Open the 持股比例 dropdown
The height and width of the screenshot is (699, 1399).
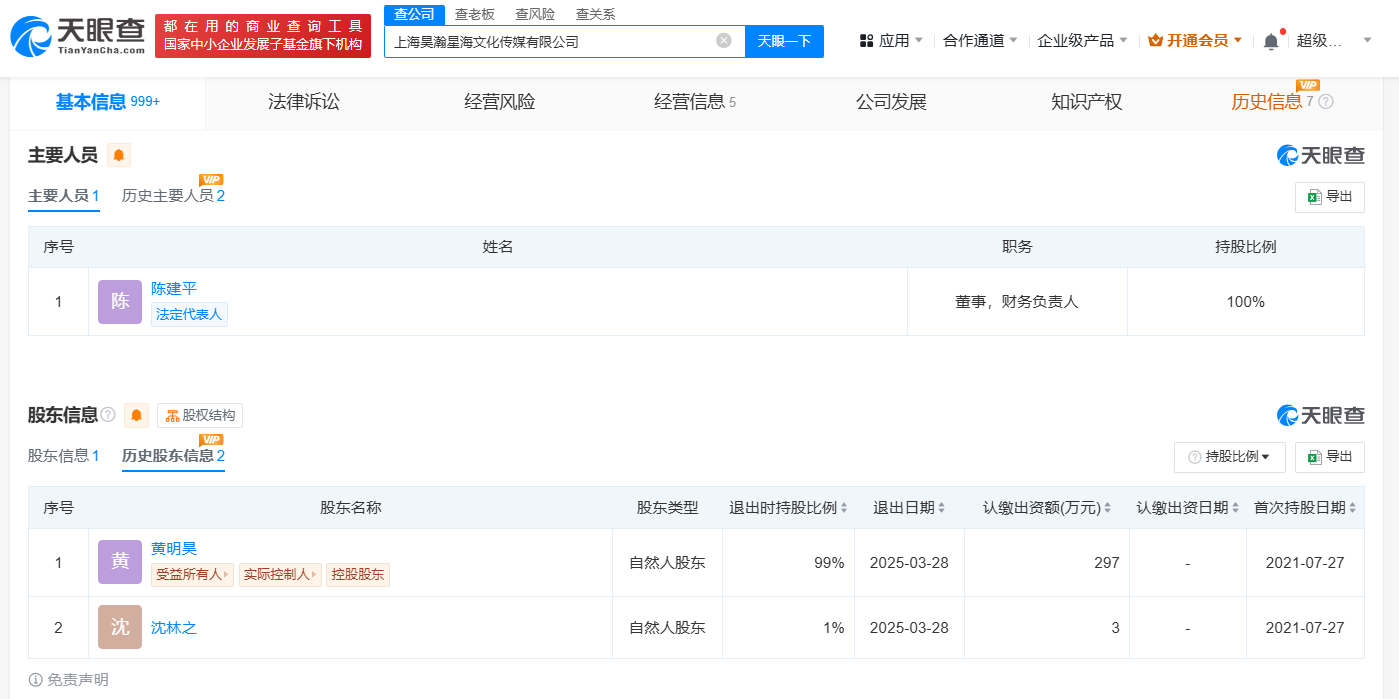click(x=1229, y=457)
